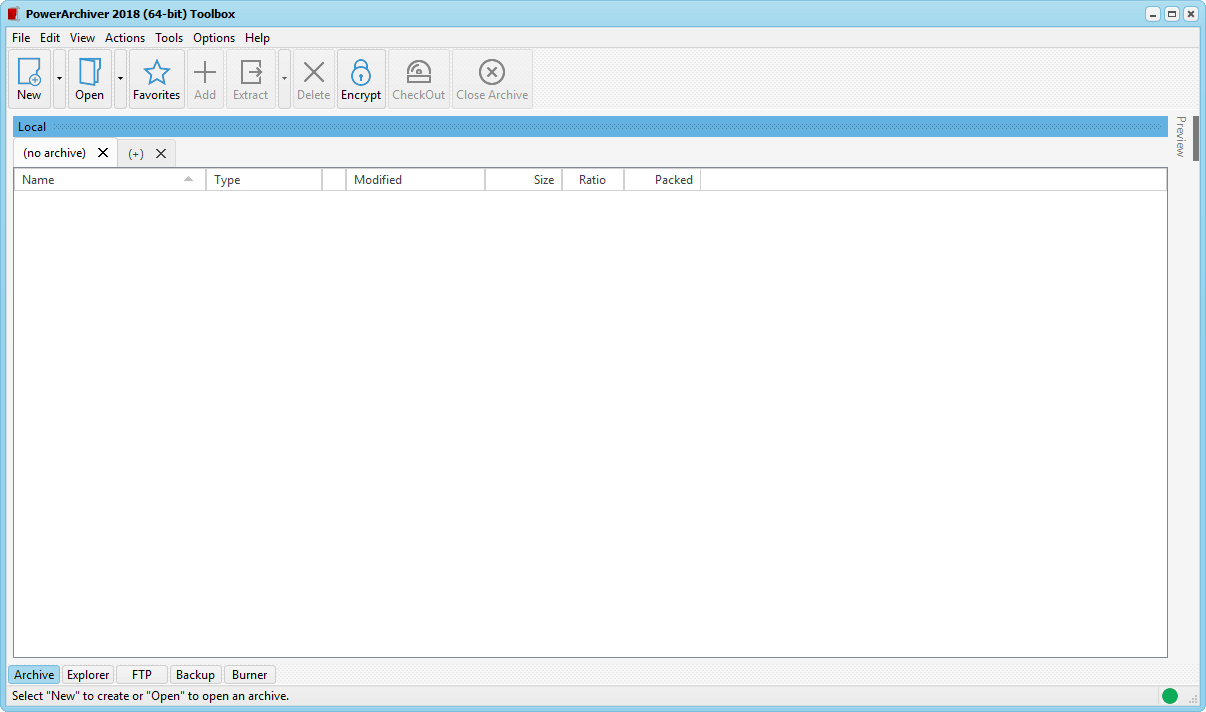Screen dimensions: 1206x712
Task: Expand the Preview side panel
Action: [x=1180, y=137]
